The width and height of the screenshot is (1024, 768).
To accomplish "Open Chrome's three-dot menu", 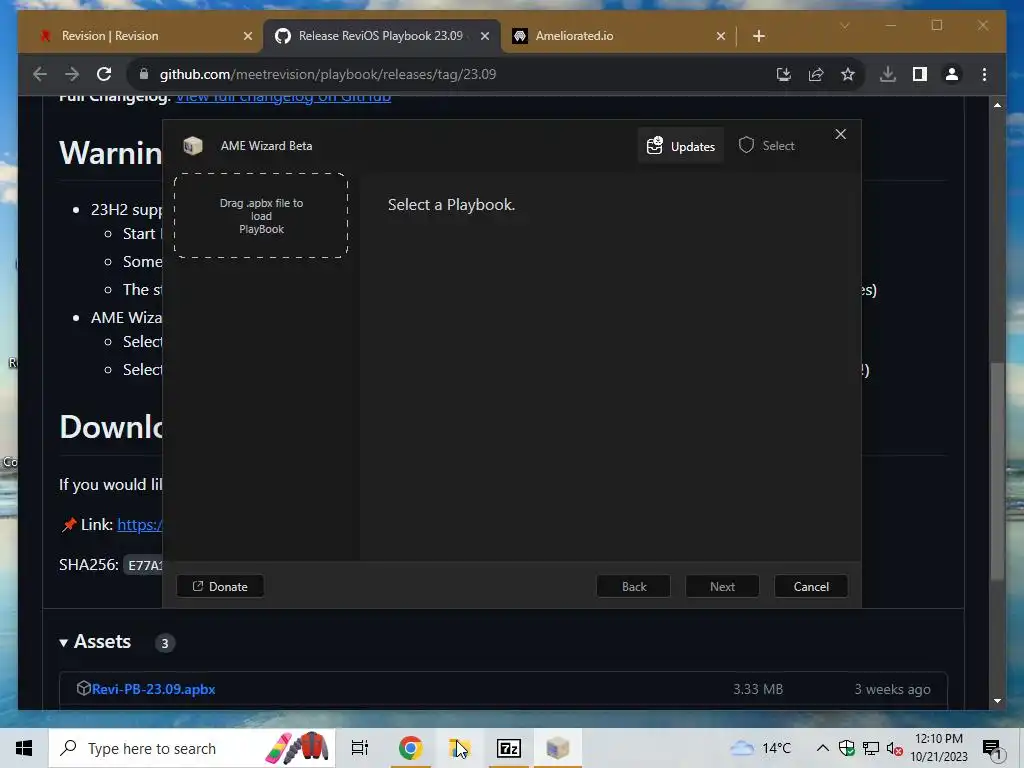I will (984, 74).
